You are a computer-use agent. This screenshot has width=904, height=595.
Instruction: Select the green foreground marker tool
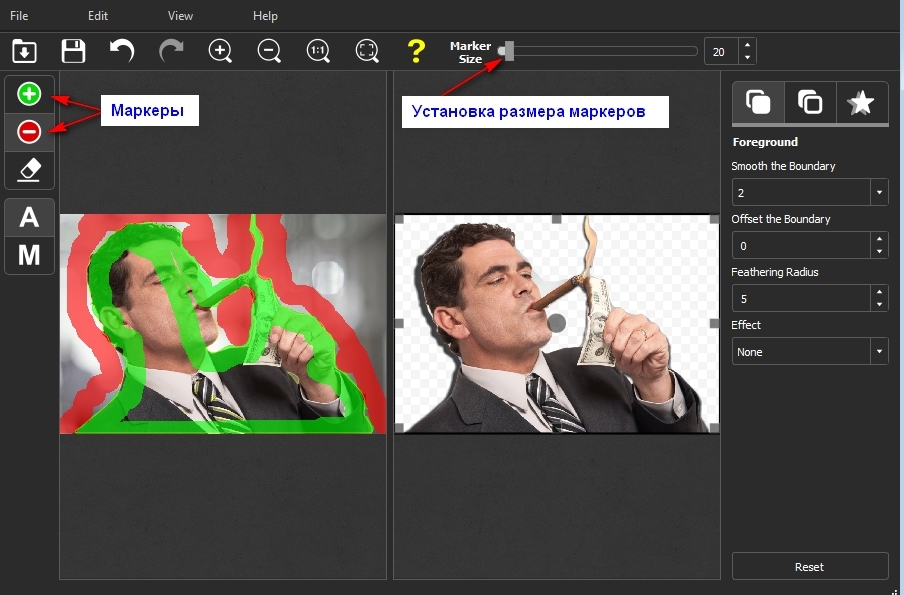(29, 95)
